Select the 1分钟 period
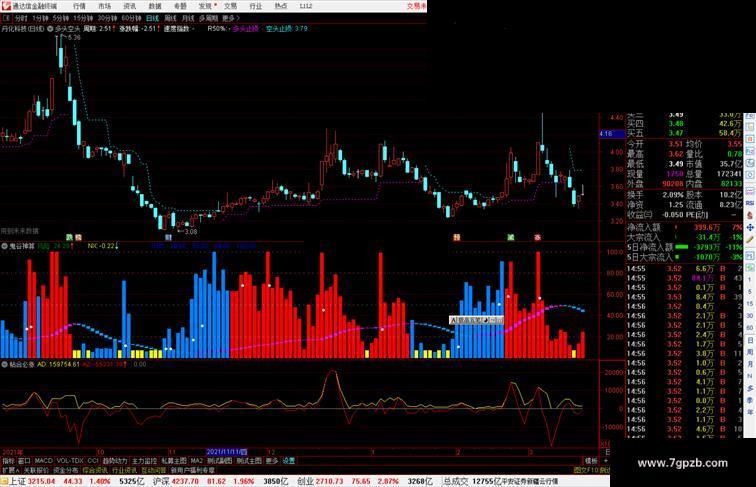 [x=40, y=18]
